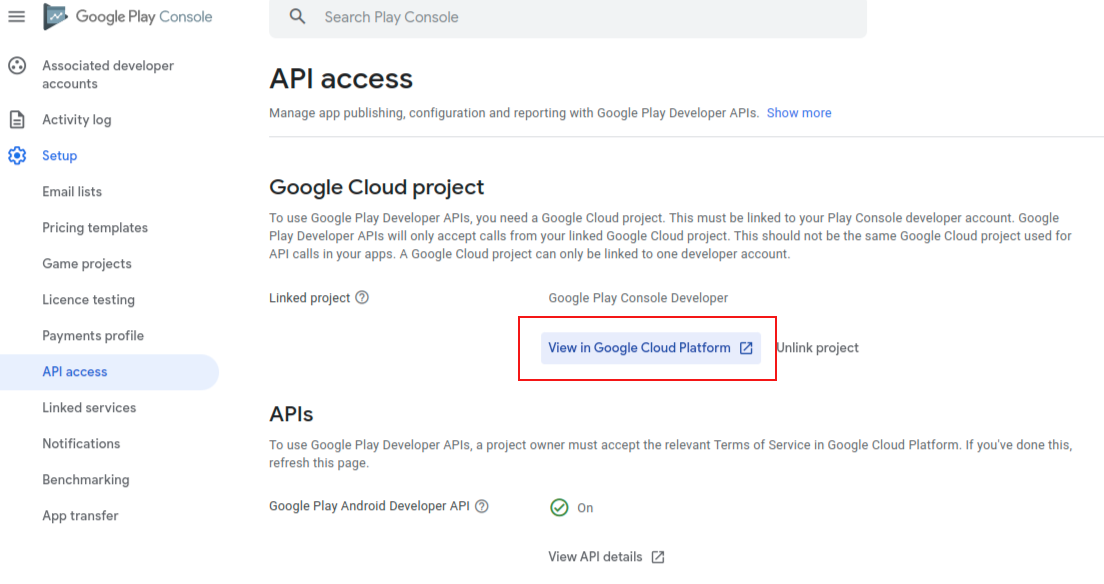The height and width of the screenshot is (584, 1104).
Task: Click Unlink project
Action: click(x=817, y=348)
